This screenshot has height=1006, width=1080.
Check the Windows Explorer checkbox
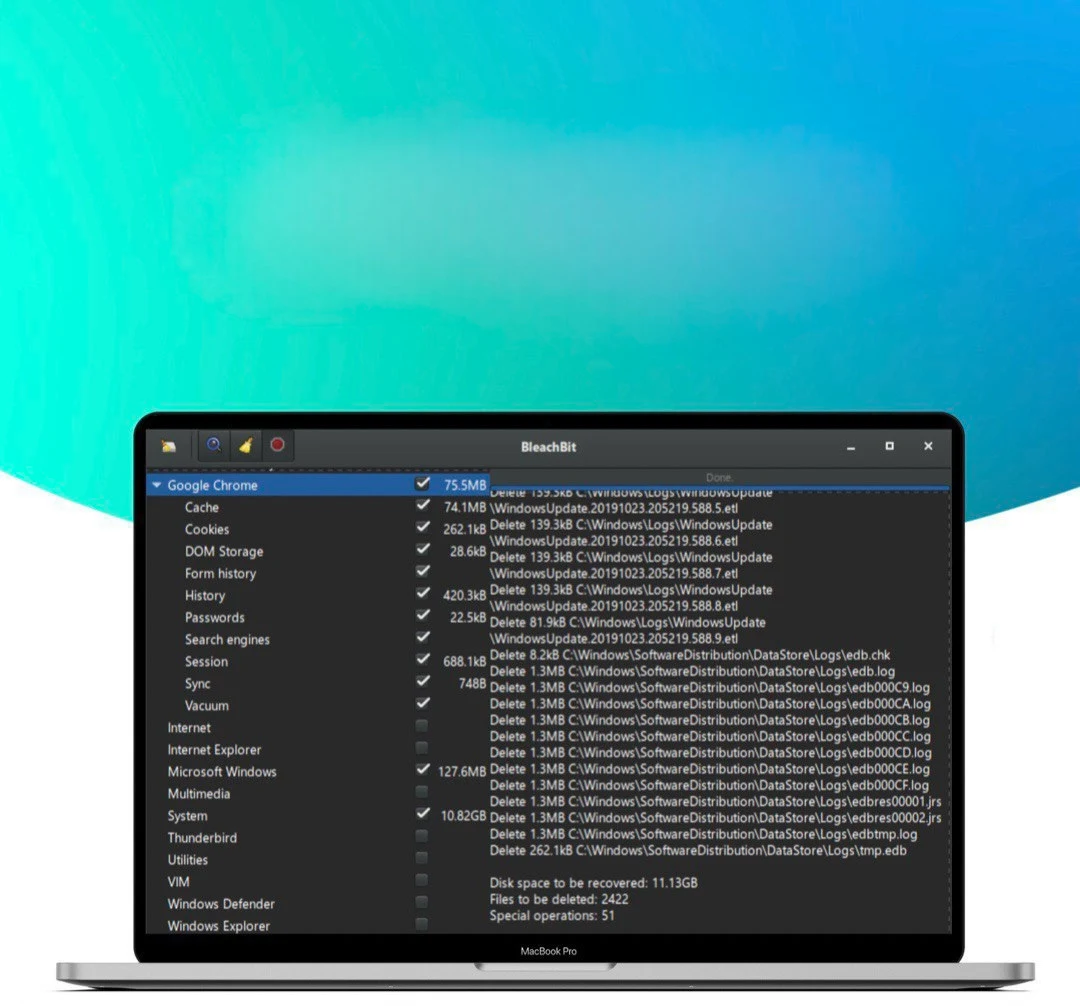[x=422, y=924]
